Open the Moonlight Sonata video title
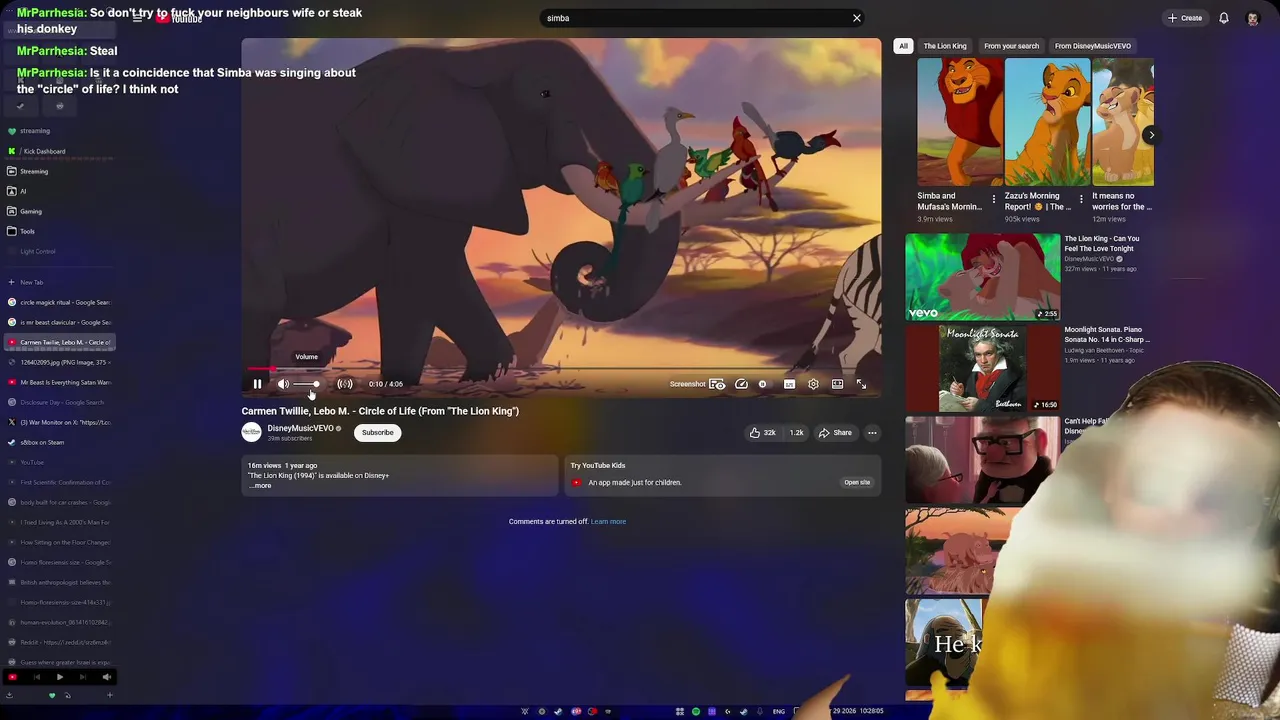Screen dimensions: 1280x720 (x=1106, y=334)
